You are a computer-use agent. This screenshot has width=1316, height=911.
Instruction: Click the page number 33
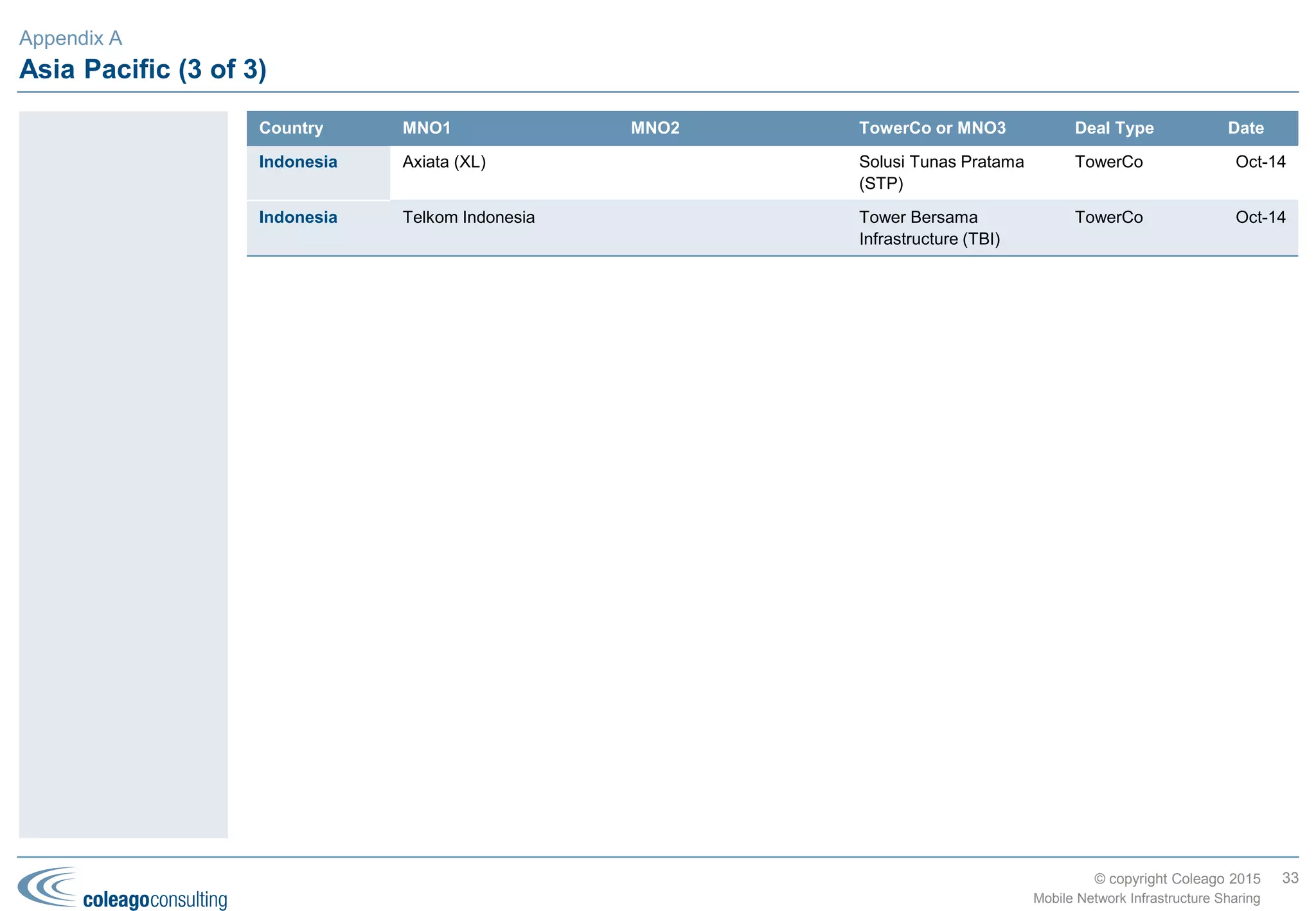click(x=1290, y=878)
